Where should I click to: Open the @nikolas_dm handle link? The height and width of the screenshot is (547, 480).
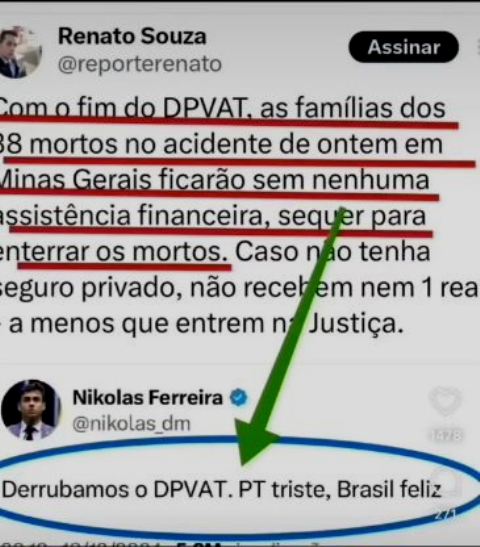click(132, 424)
